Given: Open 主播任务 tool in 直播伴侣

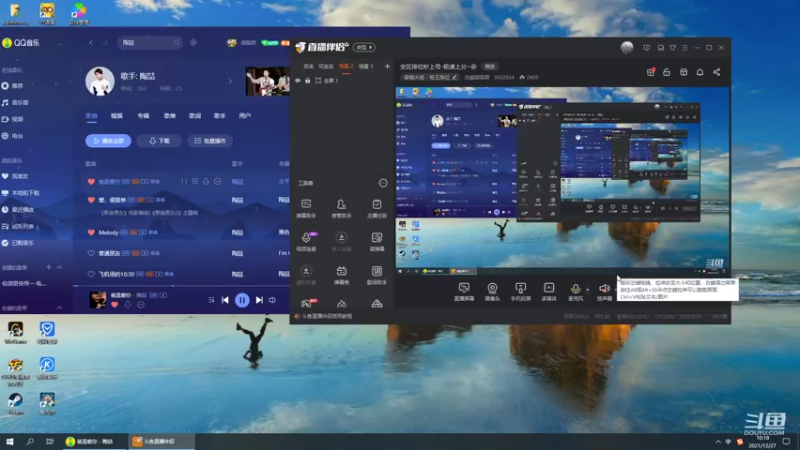Looking at the screenshot, I should pyautogui.click(x=377, y=209).
